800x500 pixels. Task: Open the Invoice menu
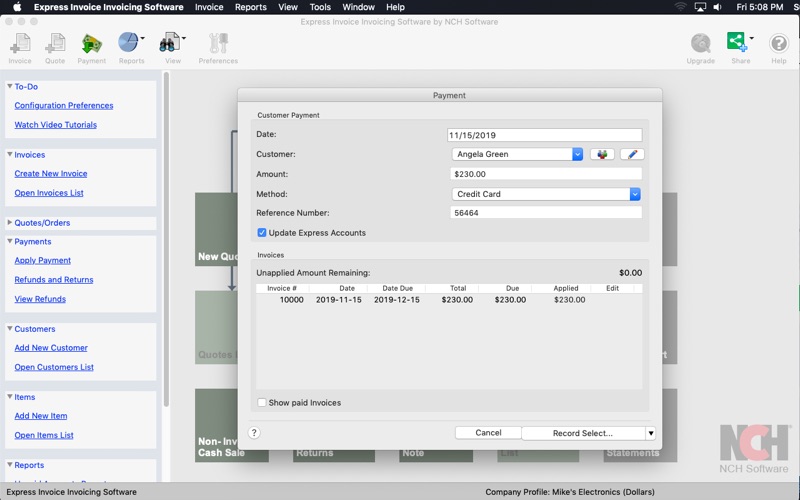(209, 7)
